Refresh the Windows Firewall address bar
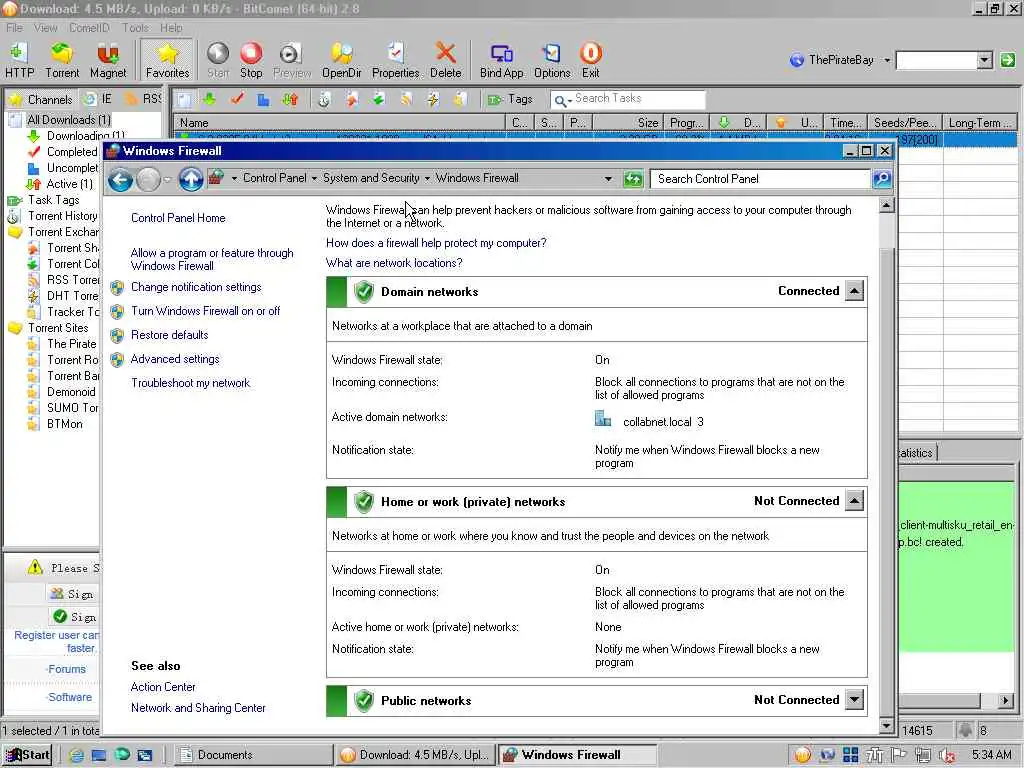 click(633, 179)
